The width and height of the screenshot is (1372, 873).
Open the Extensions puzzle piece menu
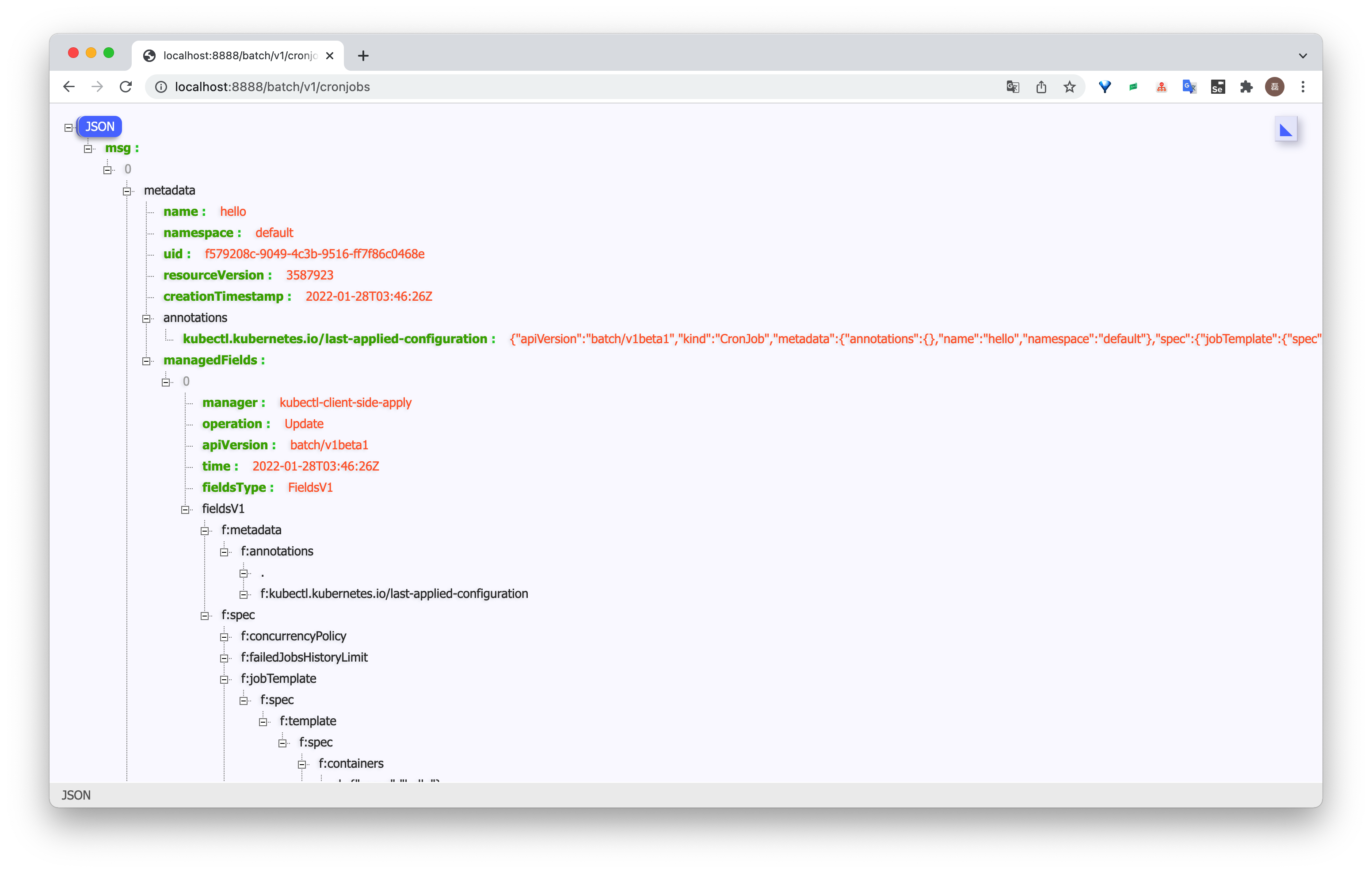tap(1246, 87)
